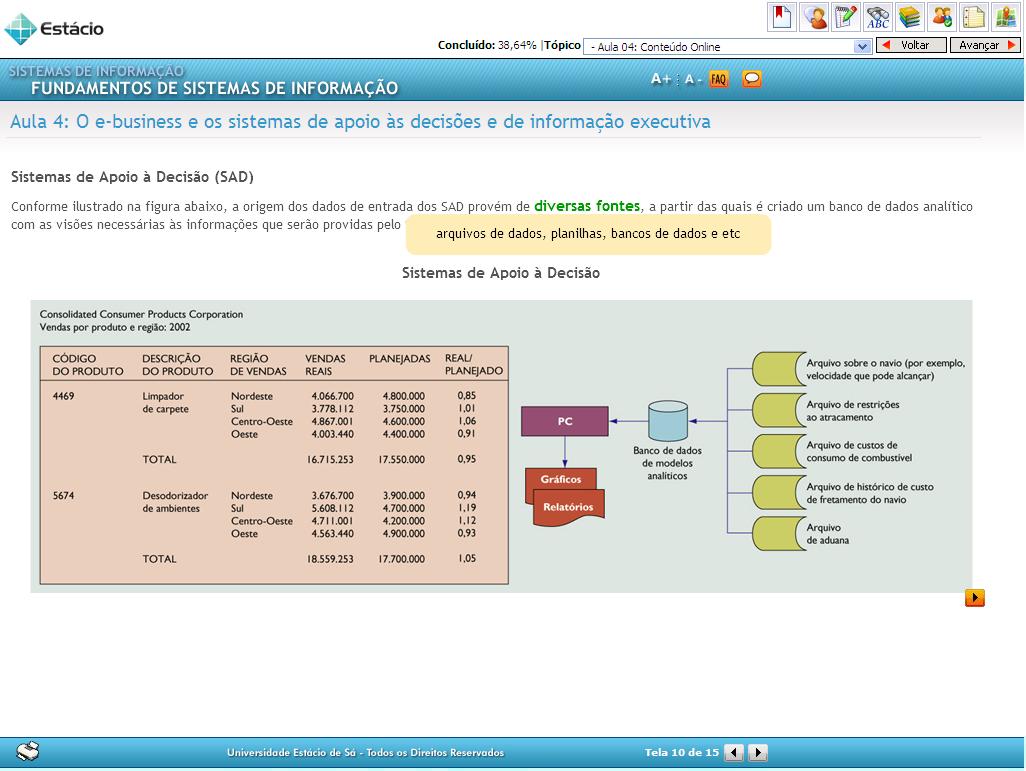Click the 'PLANEJADAS' column header
This screenshot has width=1026, height=771.
click(400, 359)
